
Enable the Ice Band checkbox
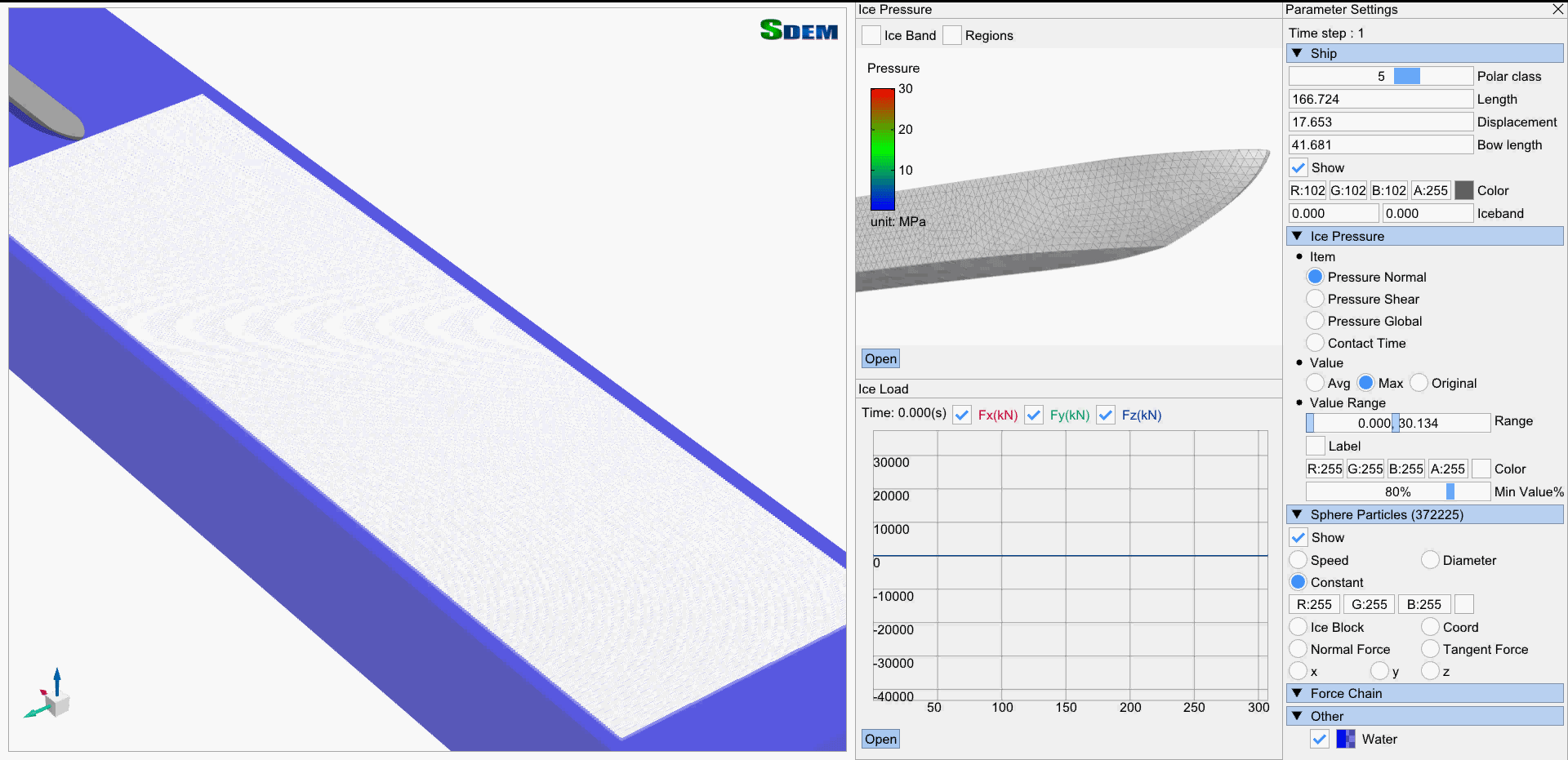(x=871, y=35)
